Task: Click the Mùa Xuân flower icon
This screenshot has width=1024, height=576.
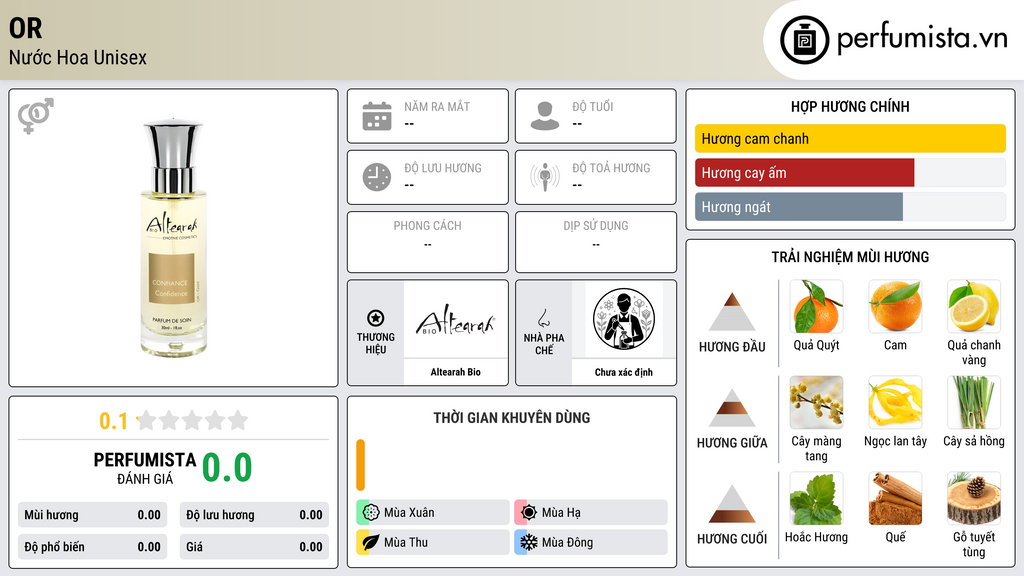Action: coord(371,513)
